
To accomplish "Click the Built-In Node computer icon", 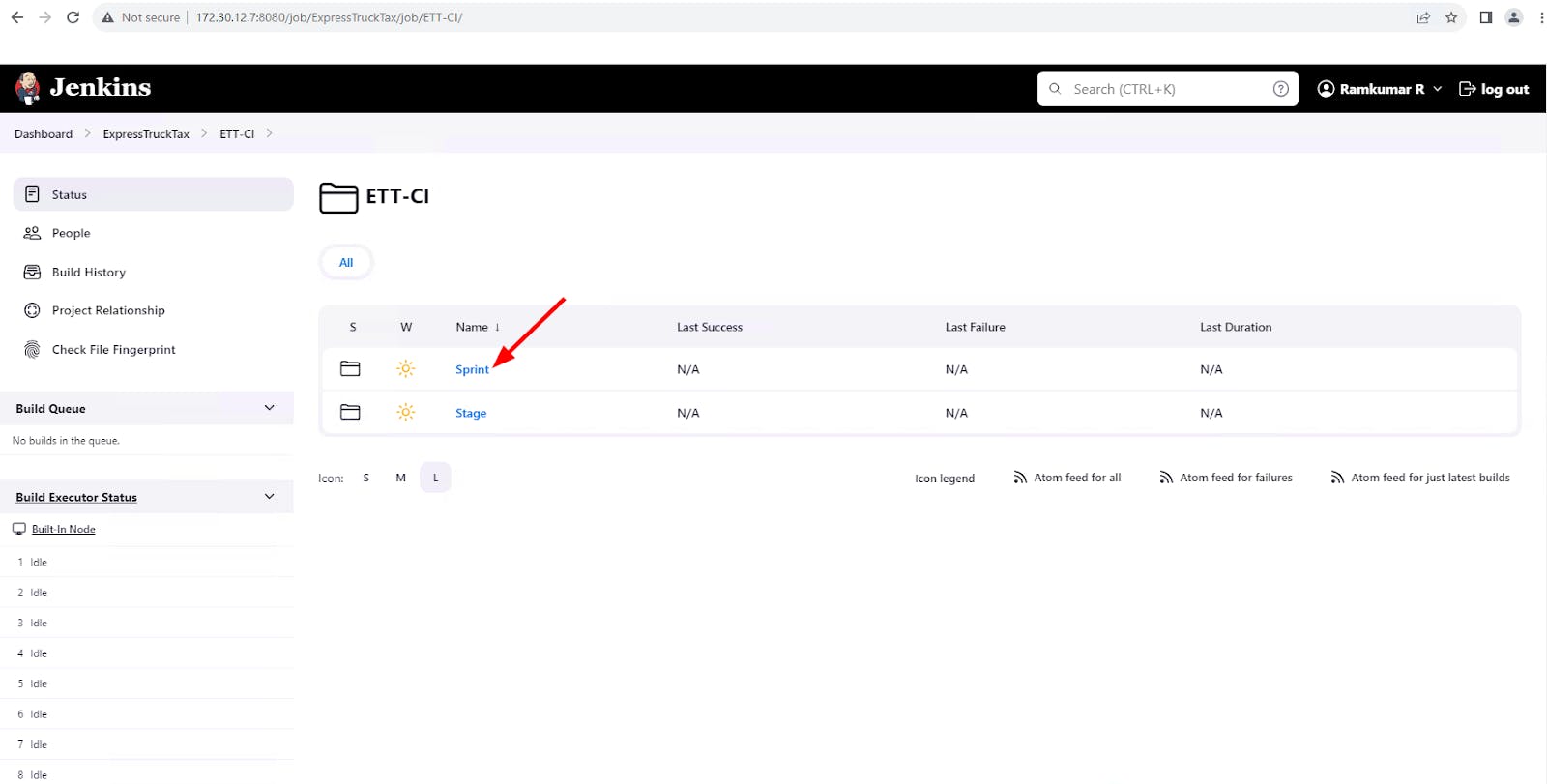I will pyautogui.click(x=19, y=529).
